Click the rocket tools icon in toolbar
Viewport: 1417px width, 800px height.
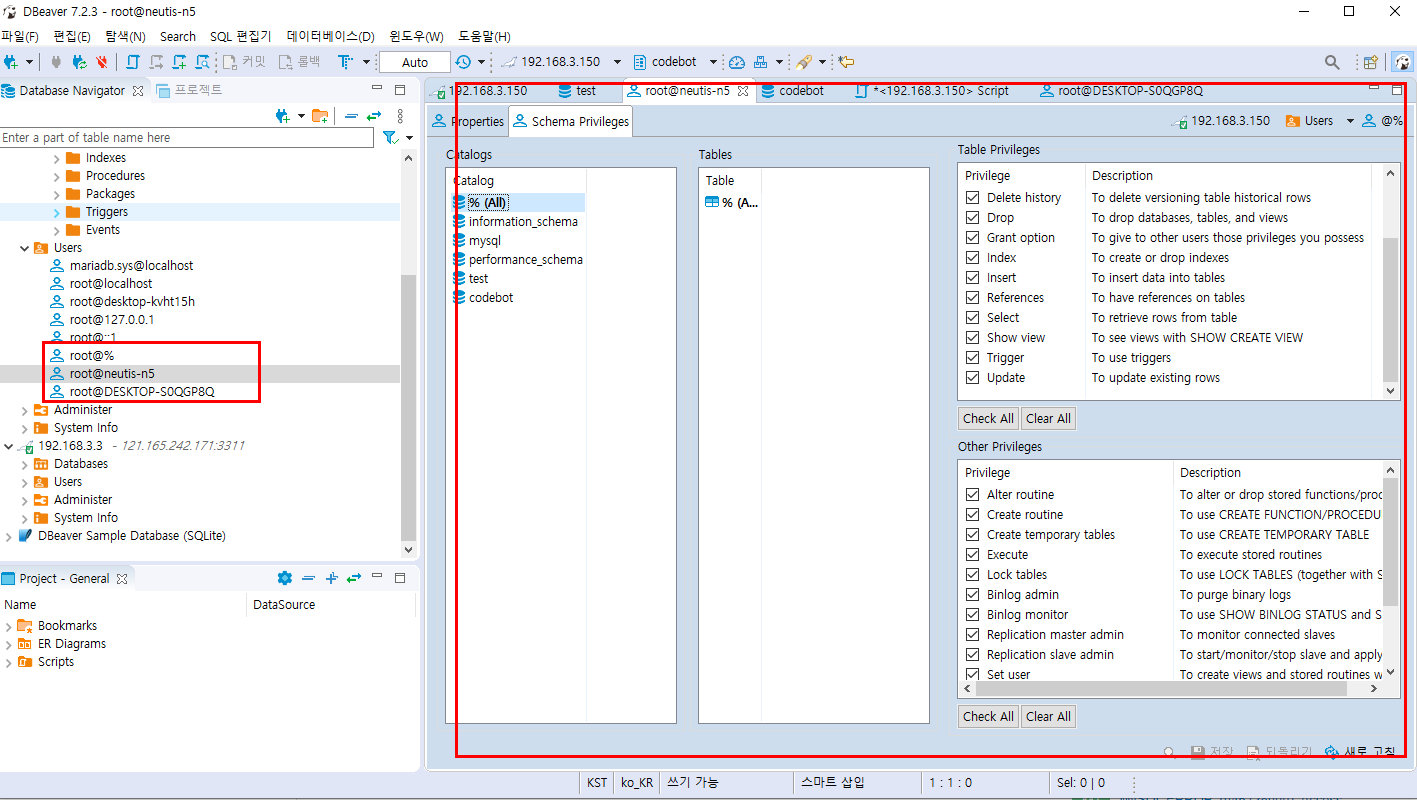802,62
